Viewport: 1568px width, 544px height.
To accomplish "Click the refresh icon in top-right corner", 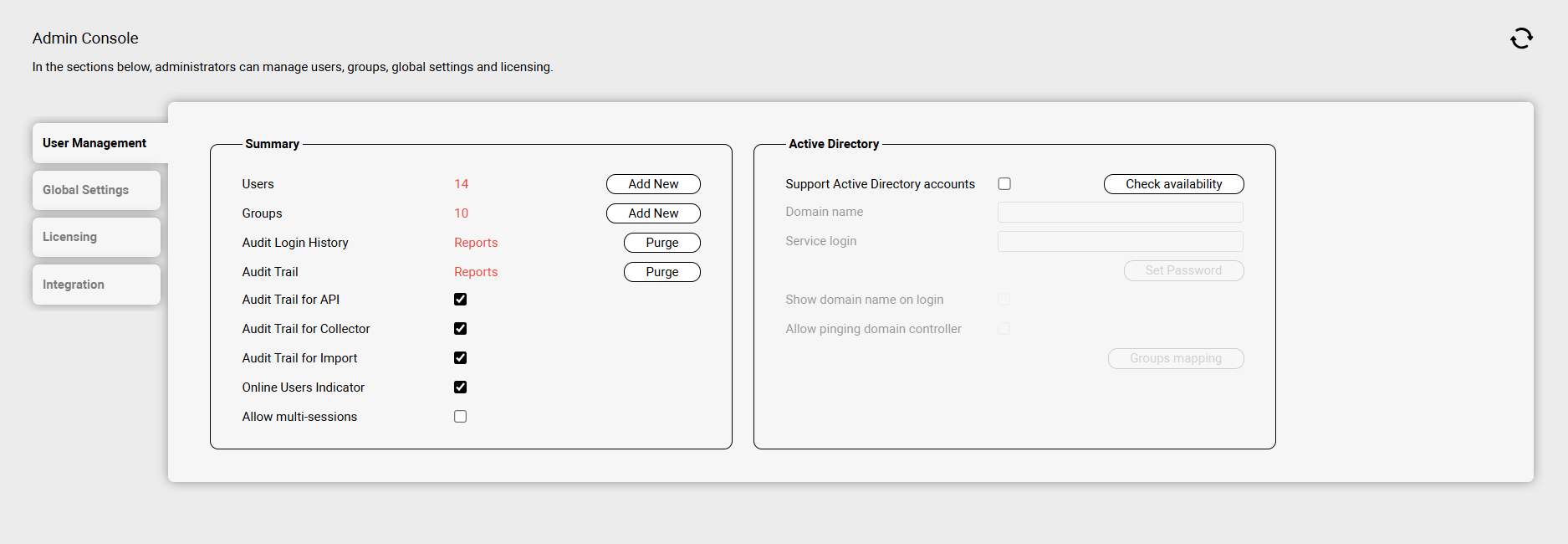I will [x=1521, y=38].
